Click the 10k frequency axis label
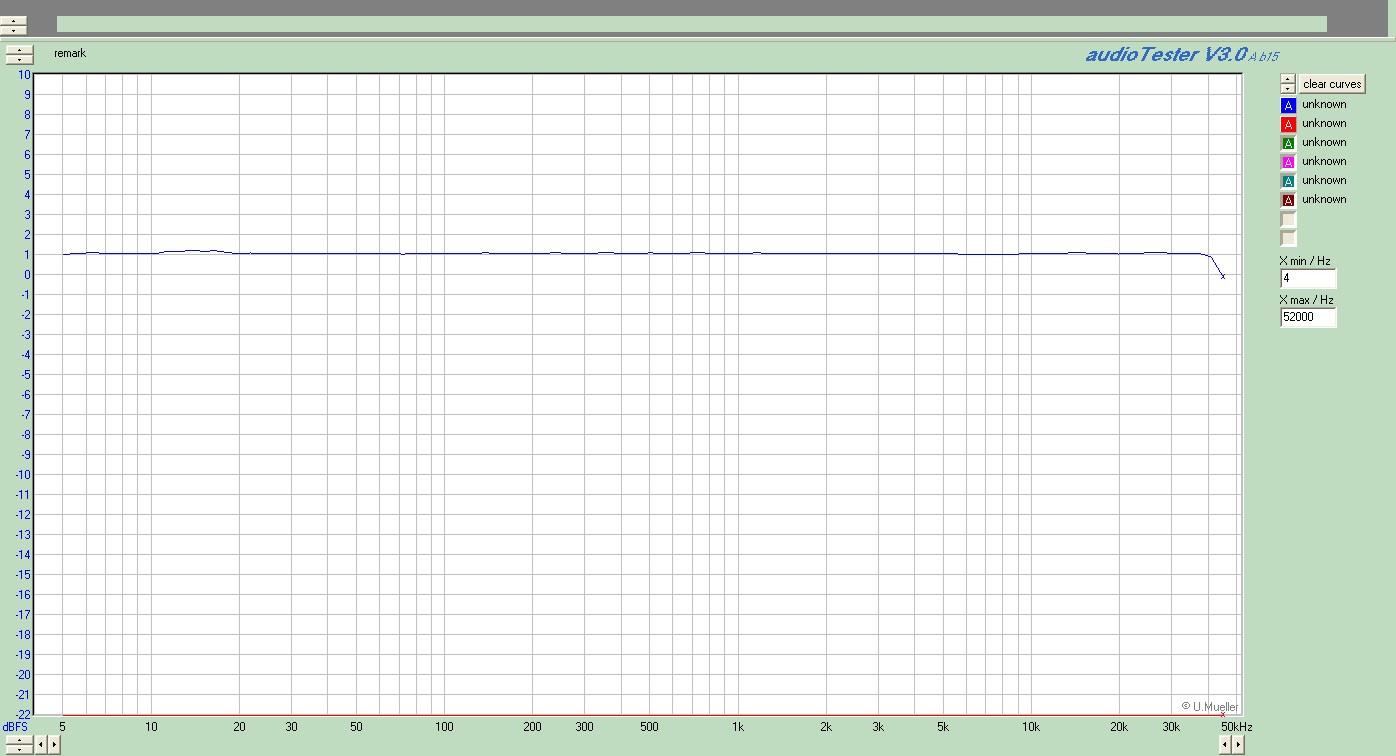1396x756 pixels. 1031,727
